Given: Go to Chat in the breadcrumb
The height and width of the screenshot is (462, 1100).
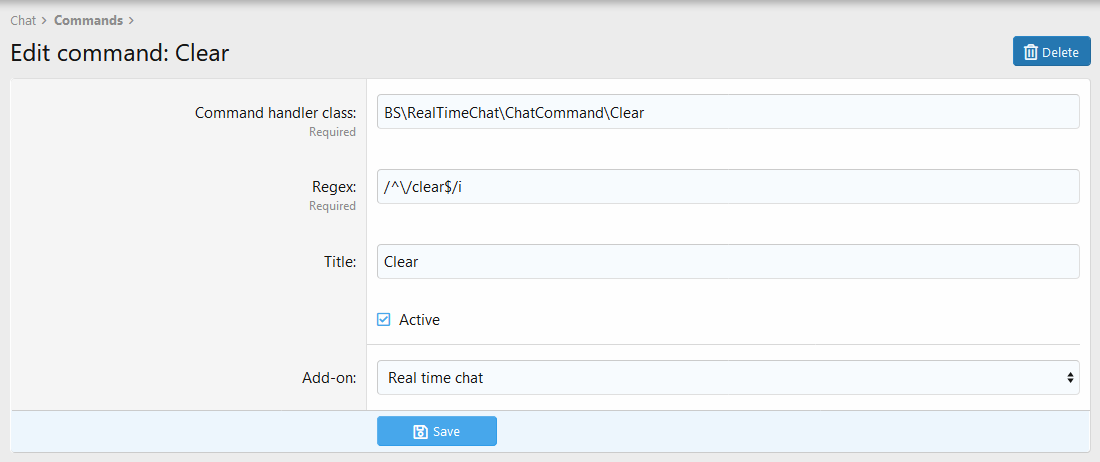Looking at the screenshot, I should [x=23, y=20].
